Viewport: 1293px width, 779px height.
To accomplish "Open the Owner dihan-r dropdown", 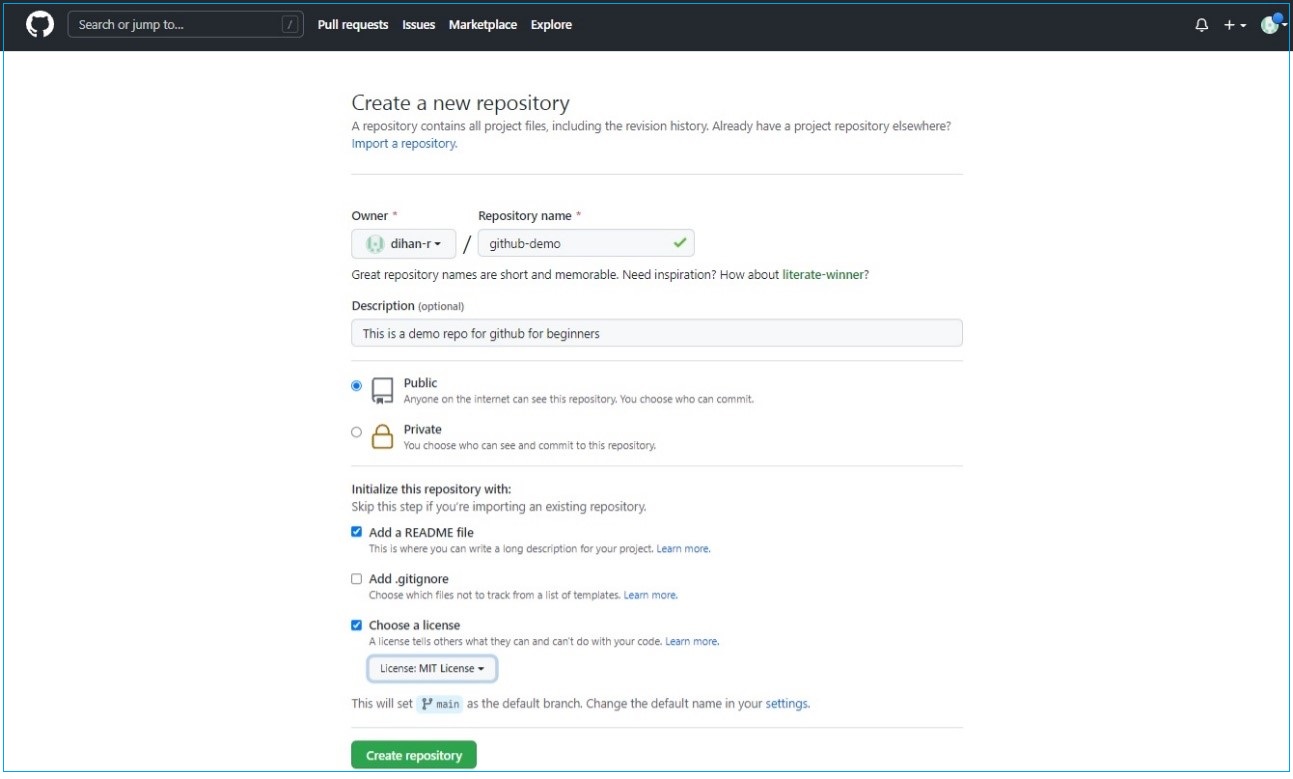I will point(404,244).
